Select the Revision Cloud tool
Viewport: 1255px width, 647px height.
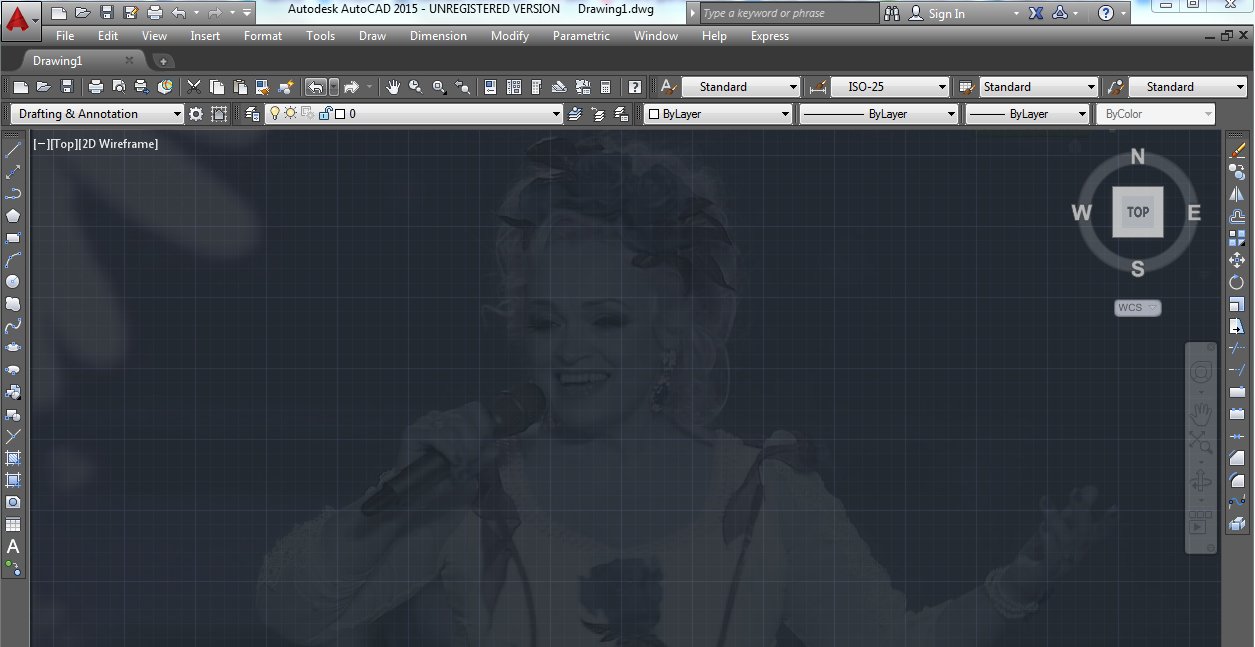click(x=14, y=304)
